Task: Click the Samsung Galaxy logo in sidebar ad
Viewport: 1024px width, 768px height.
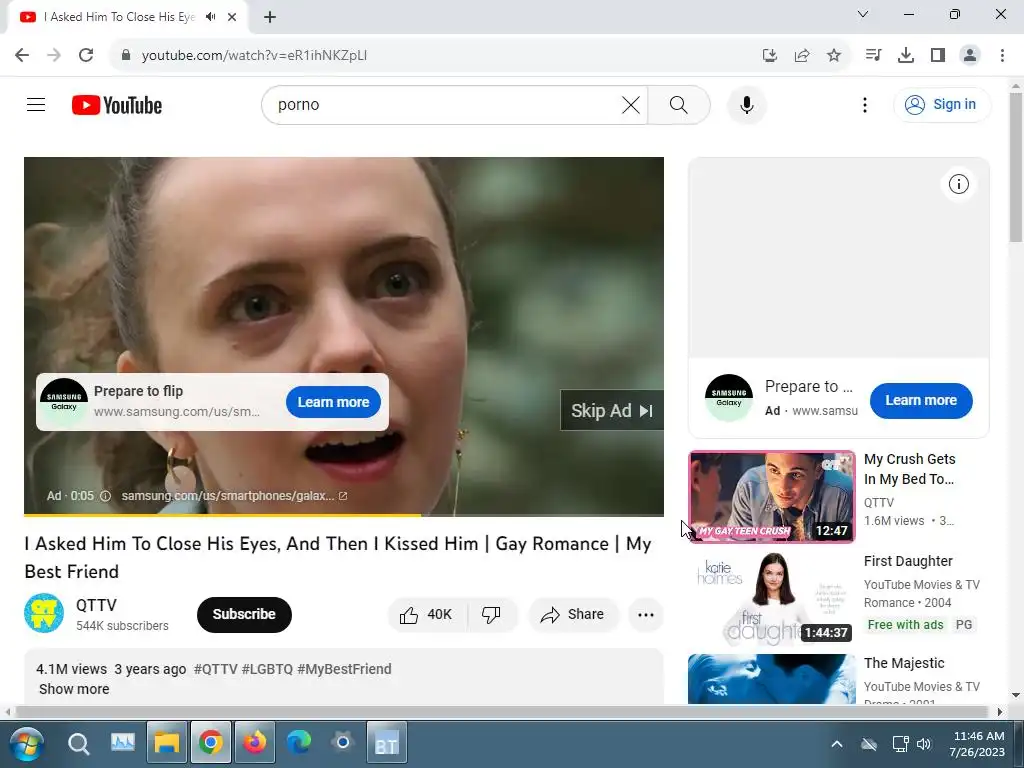Action: point(729,398)
